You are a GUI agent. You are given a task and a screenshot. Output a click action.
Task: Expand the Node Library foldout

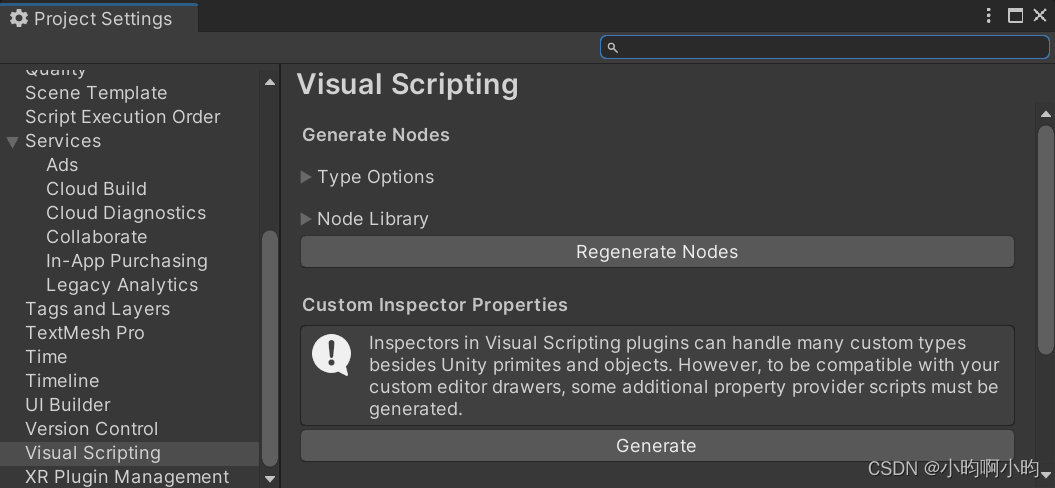click(x=305, y=219)
